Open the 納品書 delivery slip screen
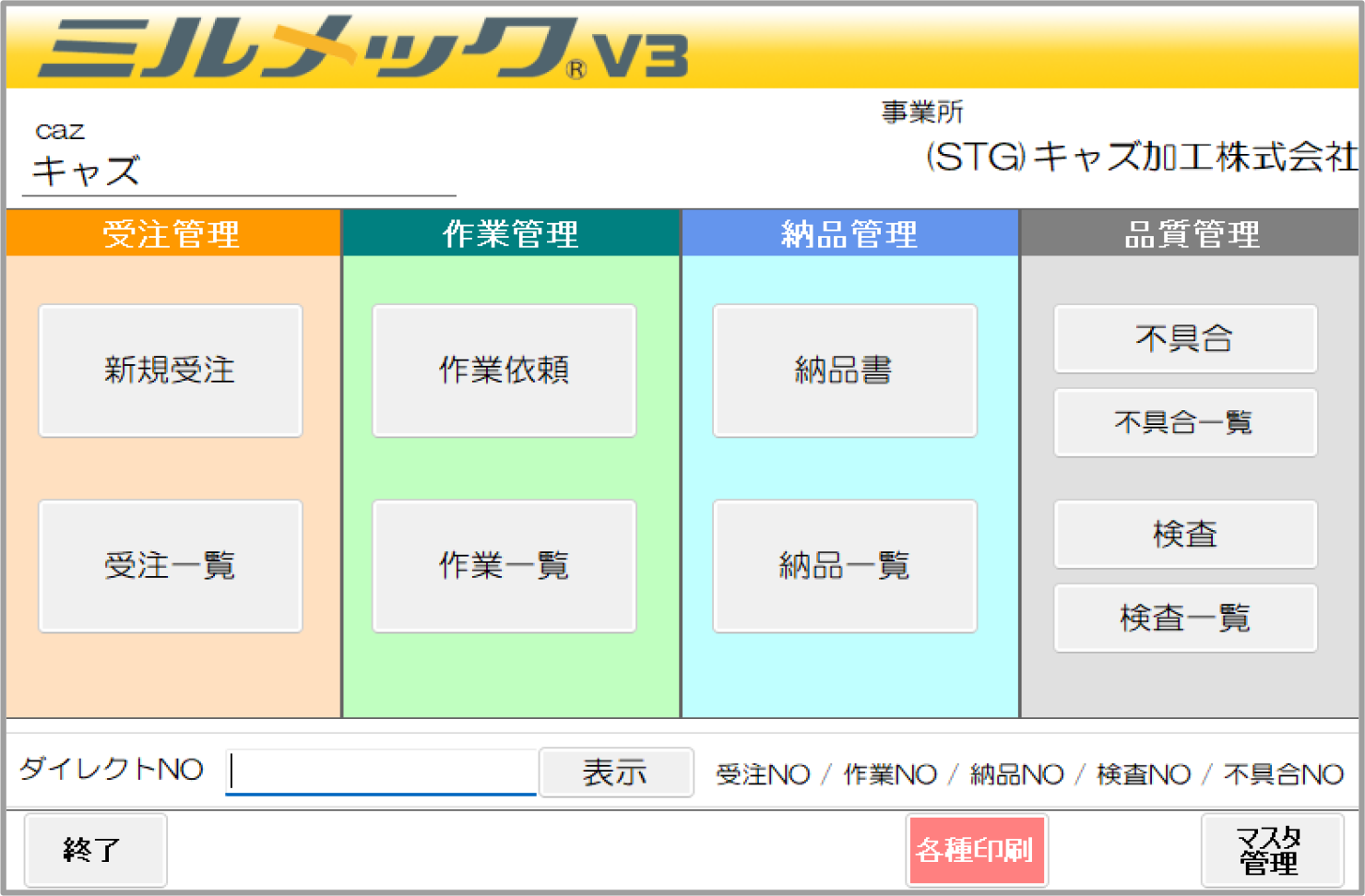This screenshot has height=896, width=1365. coord(845,371)
